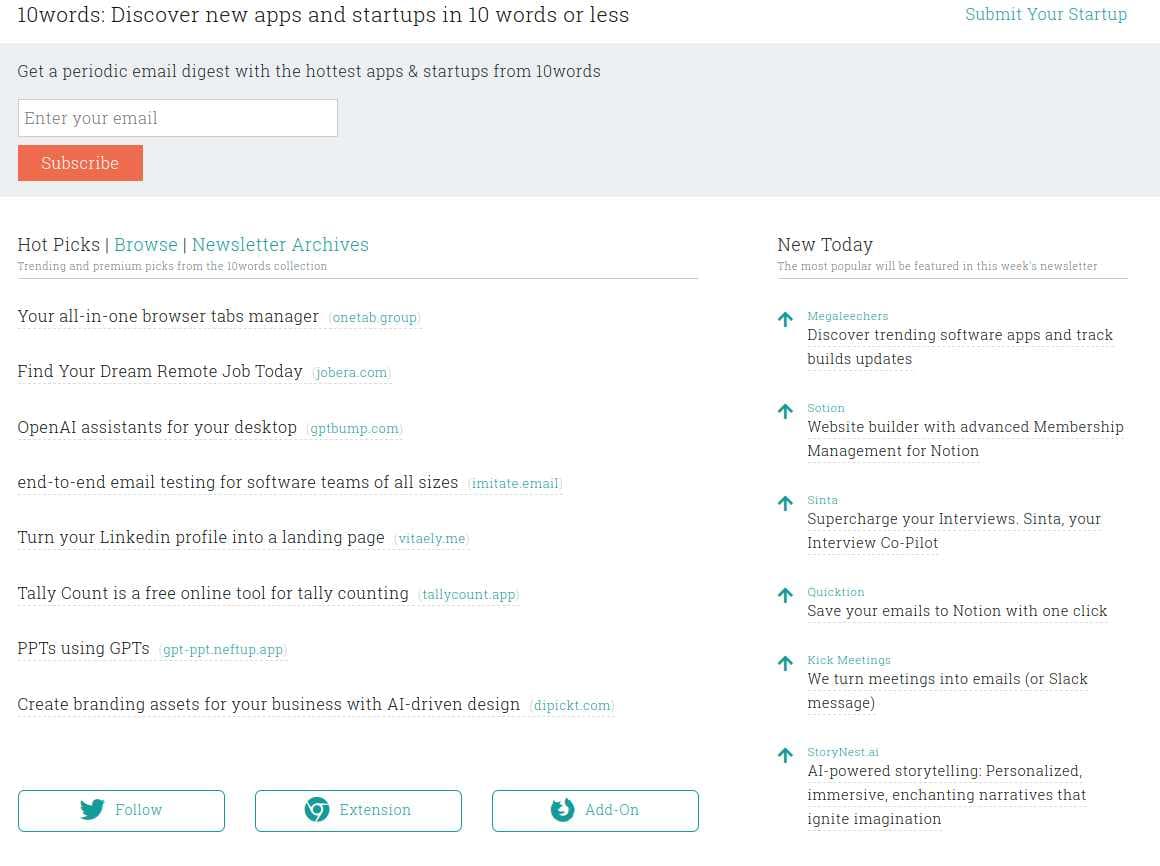Click the Twitter bird icon on Follow

pyautogui.click(x=93, y=810)
